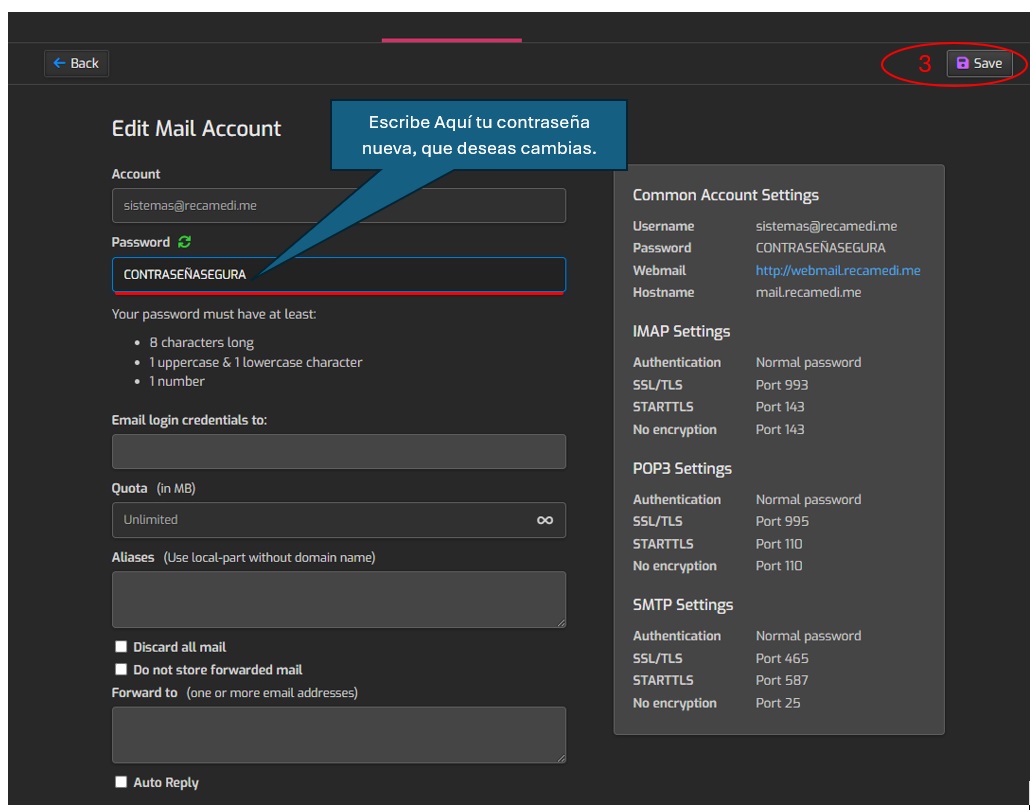Select the Email login credentials to field
The image size is (1033, 810).
(x=339, y=451)
